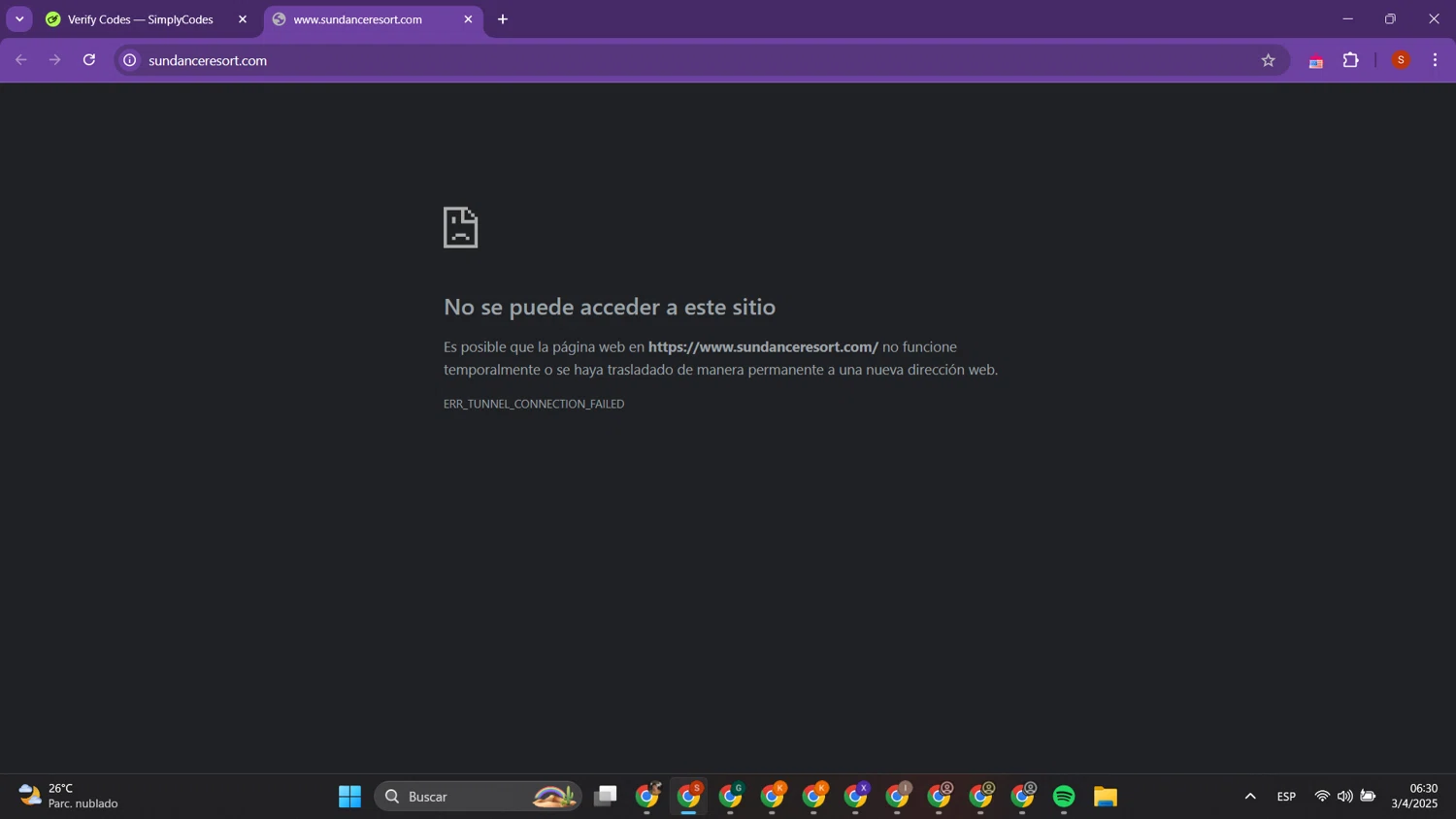The image size is (1456, 819).
Task: Open Spotify from the taskbar
Action: (1064, 797)
